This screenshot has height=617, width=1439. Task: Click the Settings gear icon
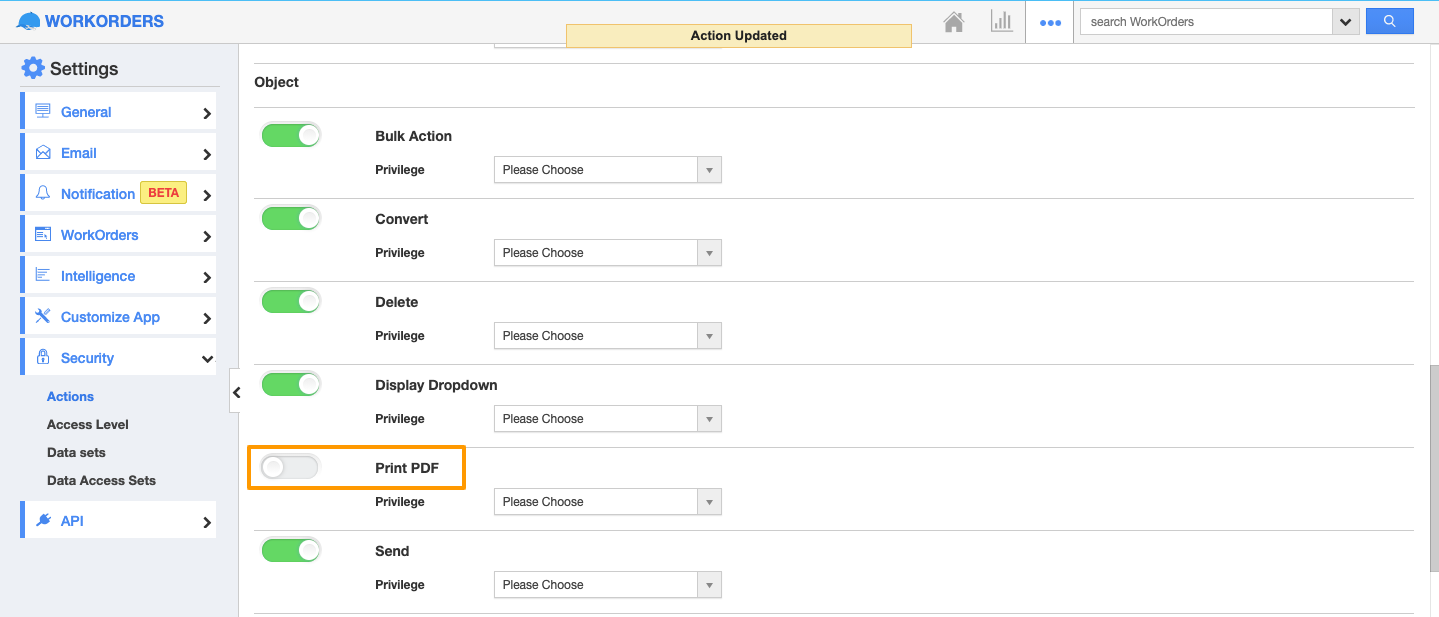pyautogui.click(x=33, y=68)
